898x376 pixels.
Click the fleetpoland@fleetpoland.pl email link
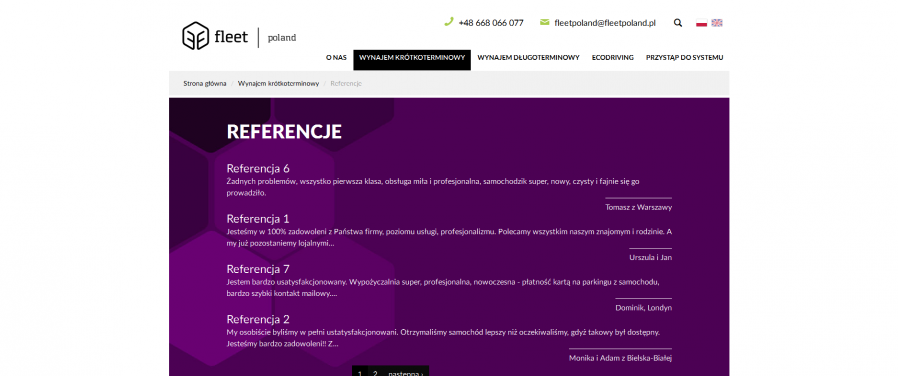coord(605,23)
